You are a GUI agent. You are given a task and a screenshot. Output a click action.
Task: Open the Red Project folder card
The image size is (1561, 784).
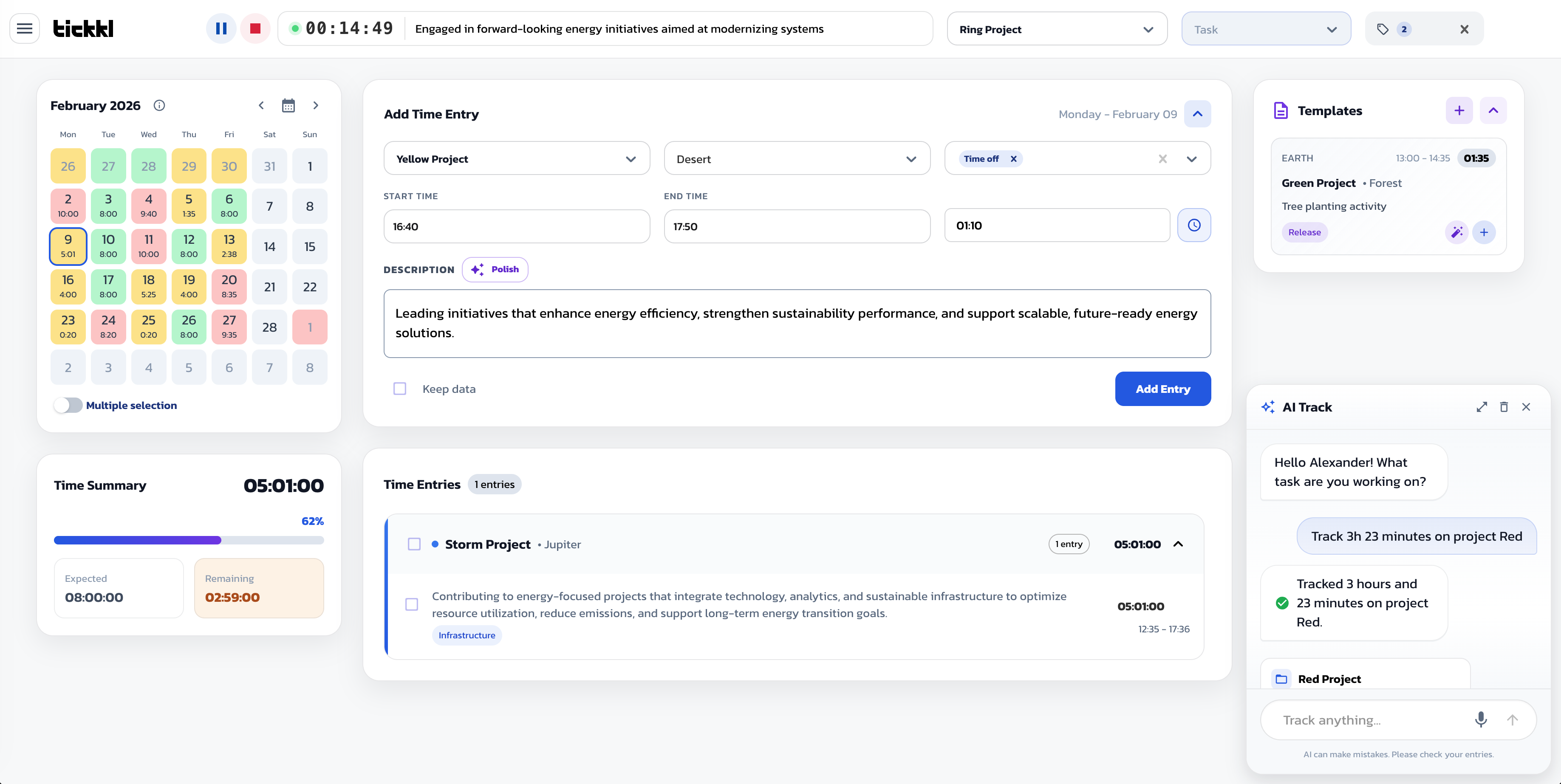coord(1365,674)
